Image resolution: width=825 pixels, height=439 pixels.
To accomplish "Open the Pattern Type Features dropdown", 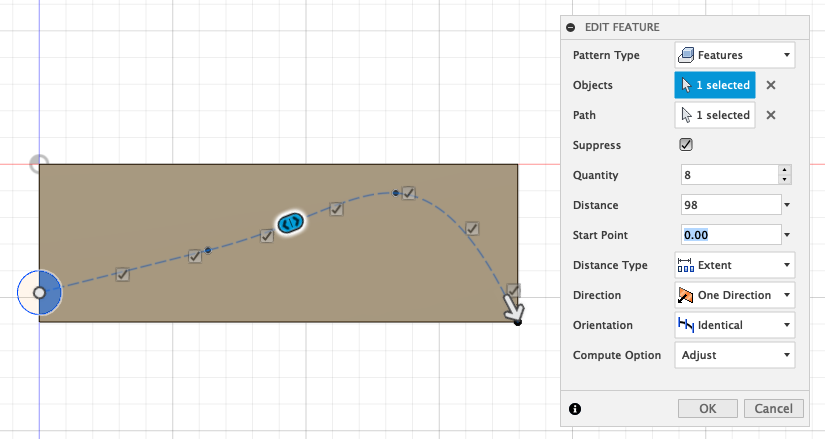I will [735, 55].
